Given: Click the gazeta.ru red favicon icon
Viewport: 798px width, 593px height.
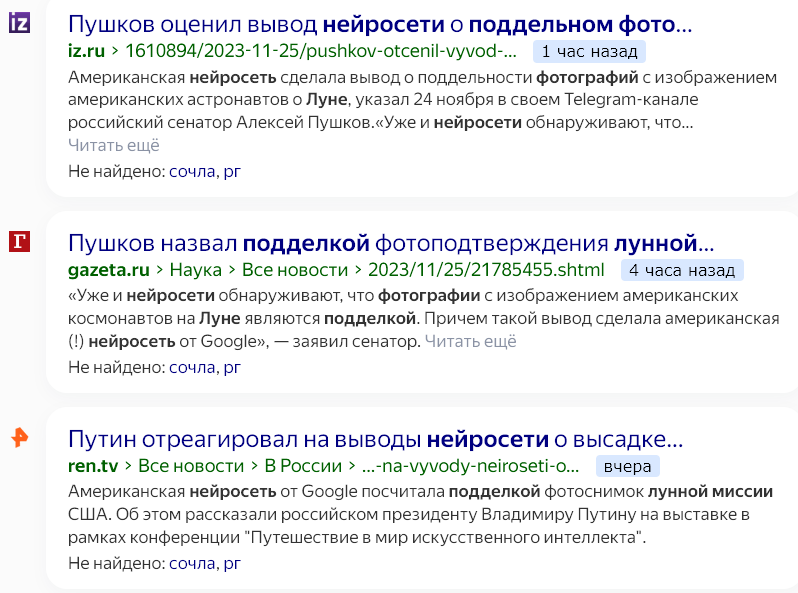Looking at the screenshot, I should tap(19, 241).
